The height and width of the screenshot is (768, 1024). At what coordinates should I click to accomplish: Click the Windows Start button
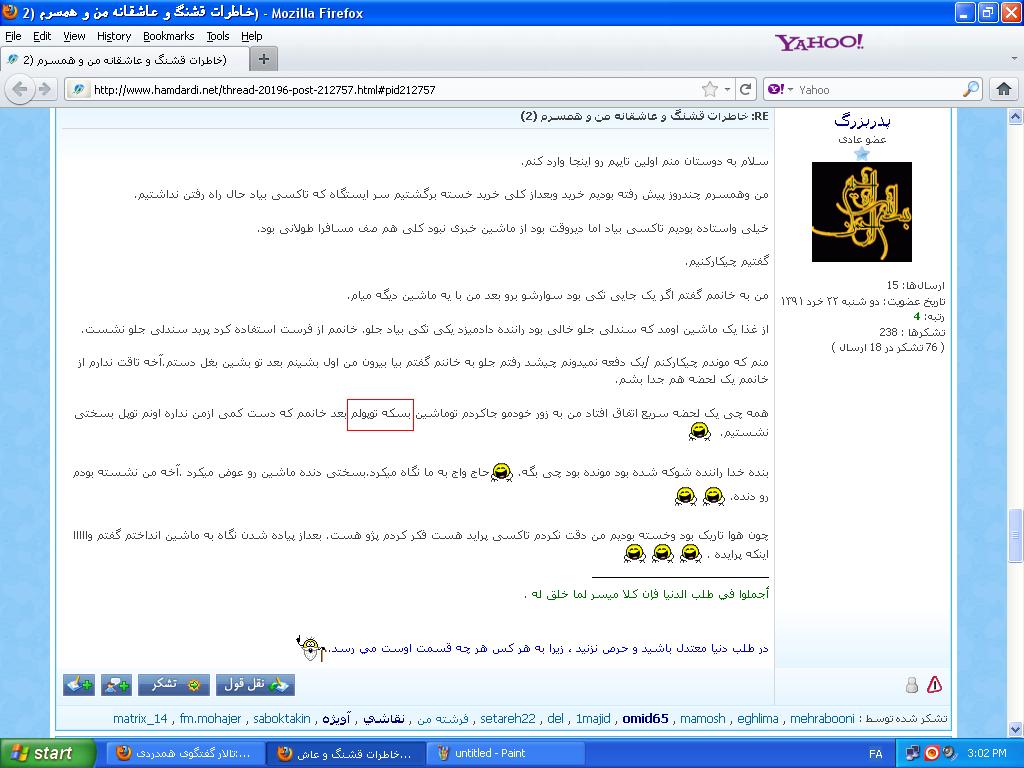(47, 753)
